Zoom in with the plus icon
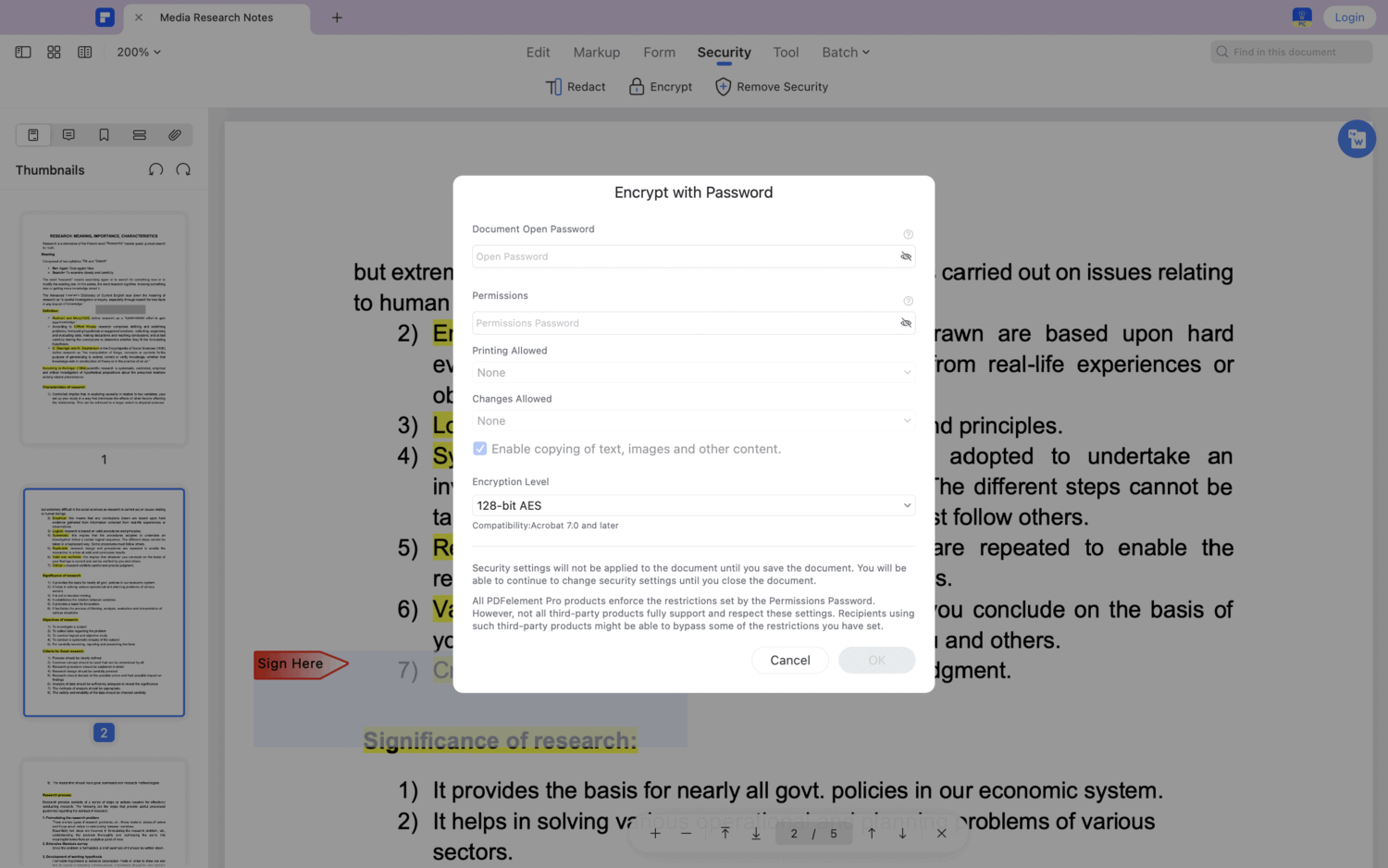Viewport: 1388px width, 868px height. (655, 832)
